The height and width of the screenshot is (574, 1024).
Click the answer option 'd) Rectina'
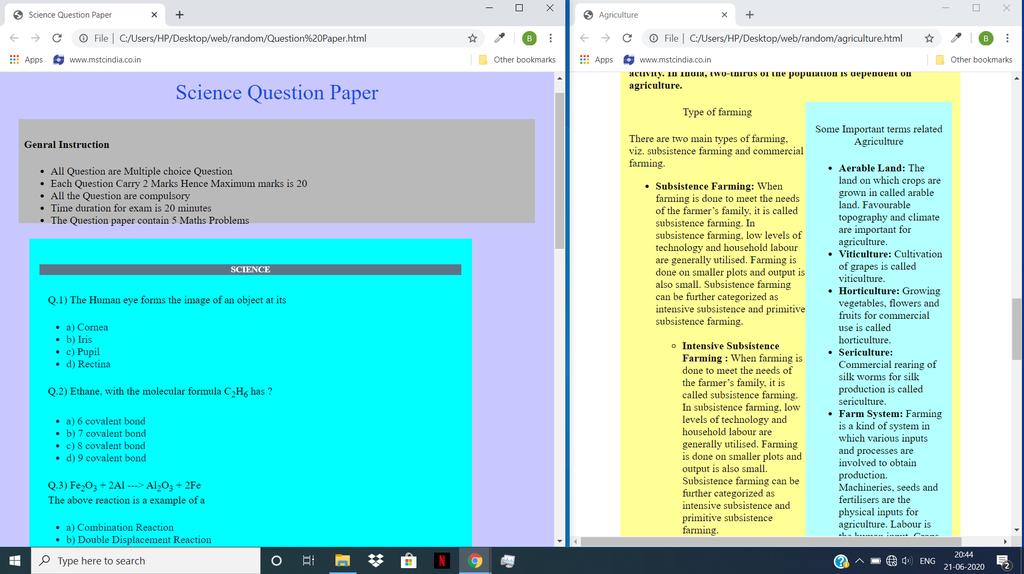(88, 364)
